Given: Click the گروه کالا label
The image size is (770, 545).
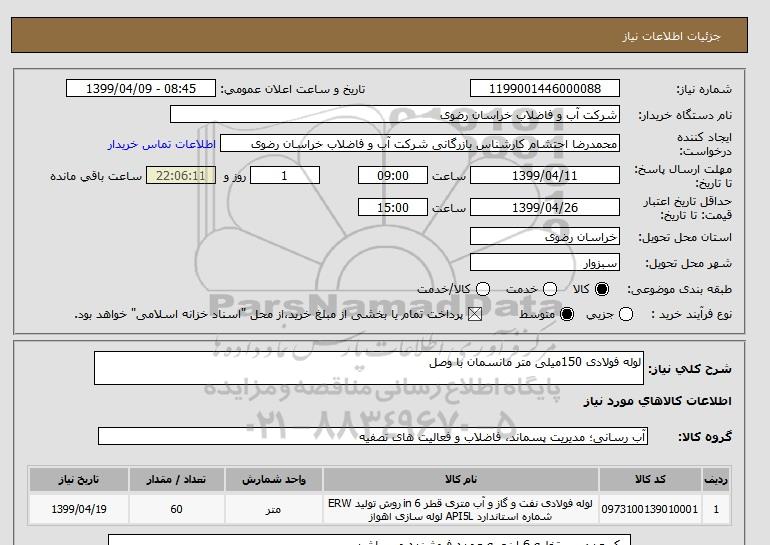Looking at the screenshot, I should pyautogui.click(x=705, y=436).
